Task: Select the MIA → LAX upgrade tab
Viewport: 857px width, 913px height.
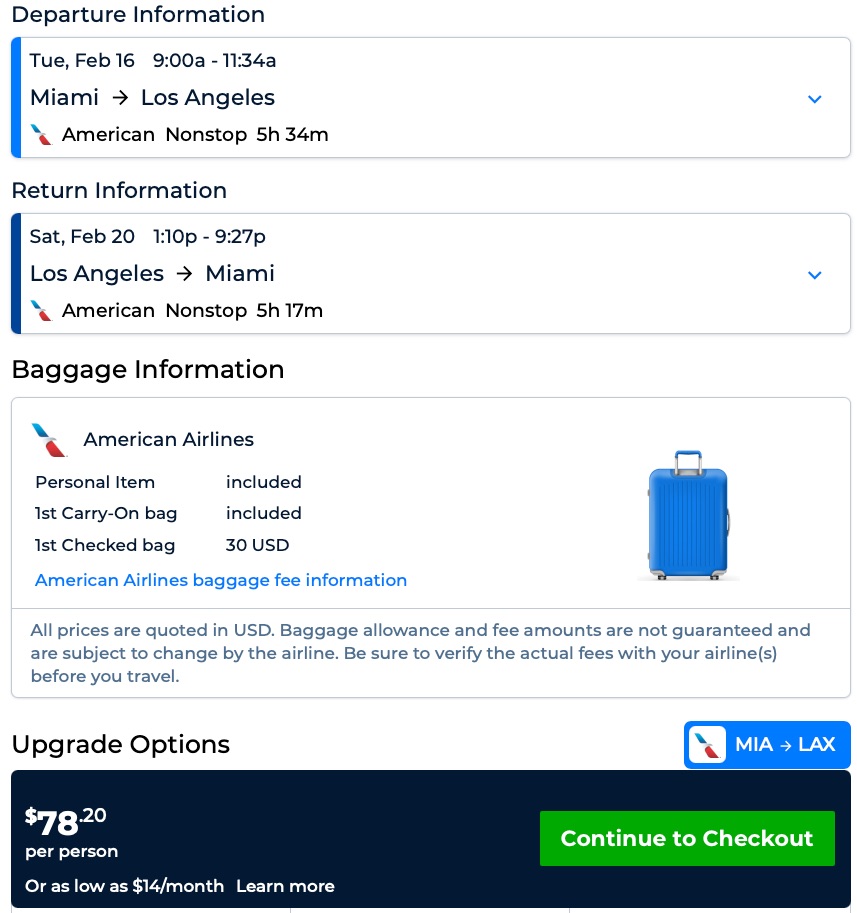Action: click(767, 745)
